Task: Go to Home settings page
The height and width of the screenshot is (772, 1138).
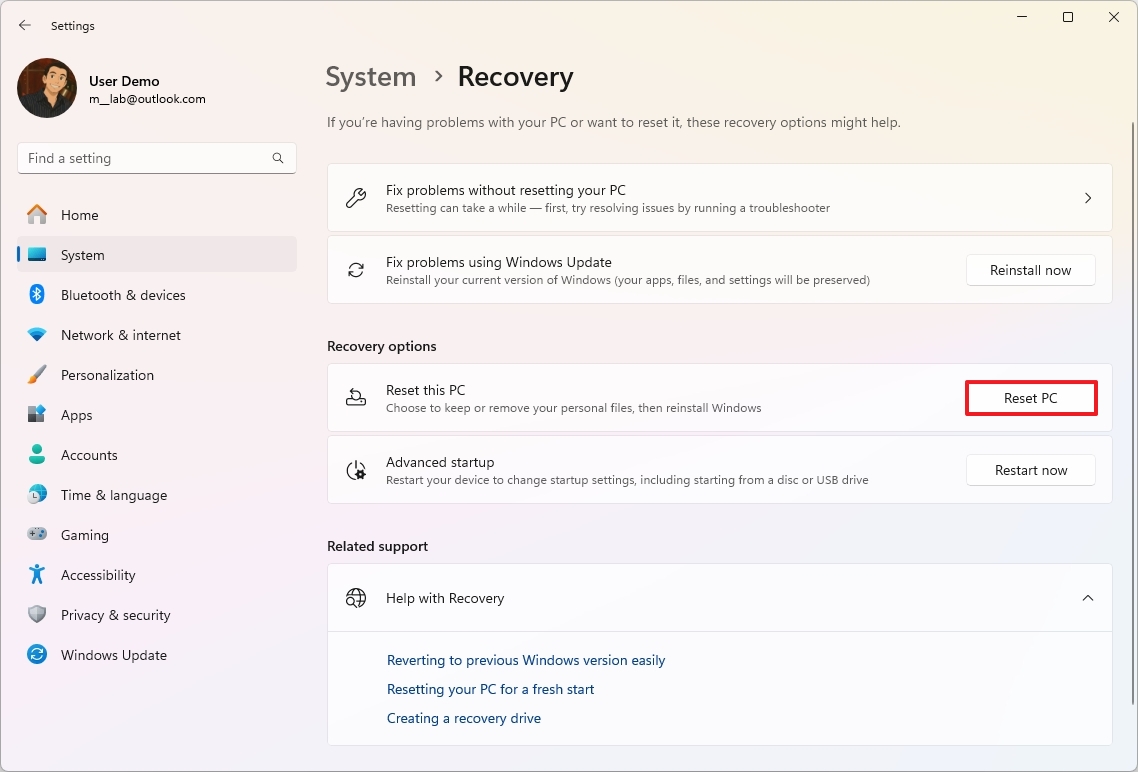Action: 157,215
